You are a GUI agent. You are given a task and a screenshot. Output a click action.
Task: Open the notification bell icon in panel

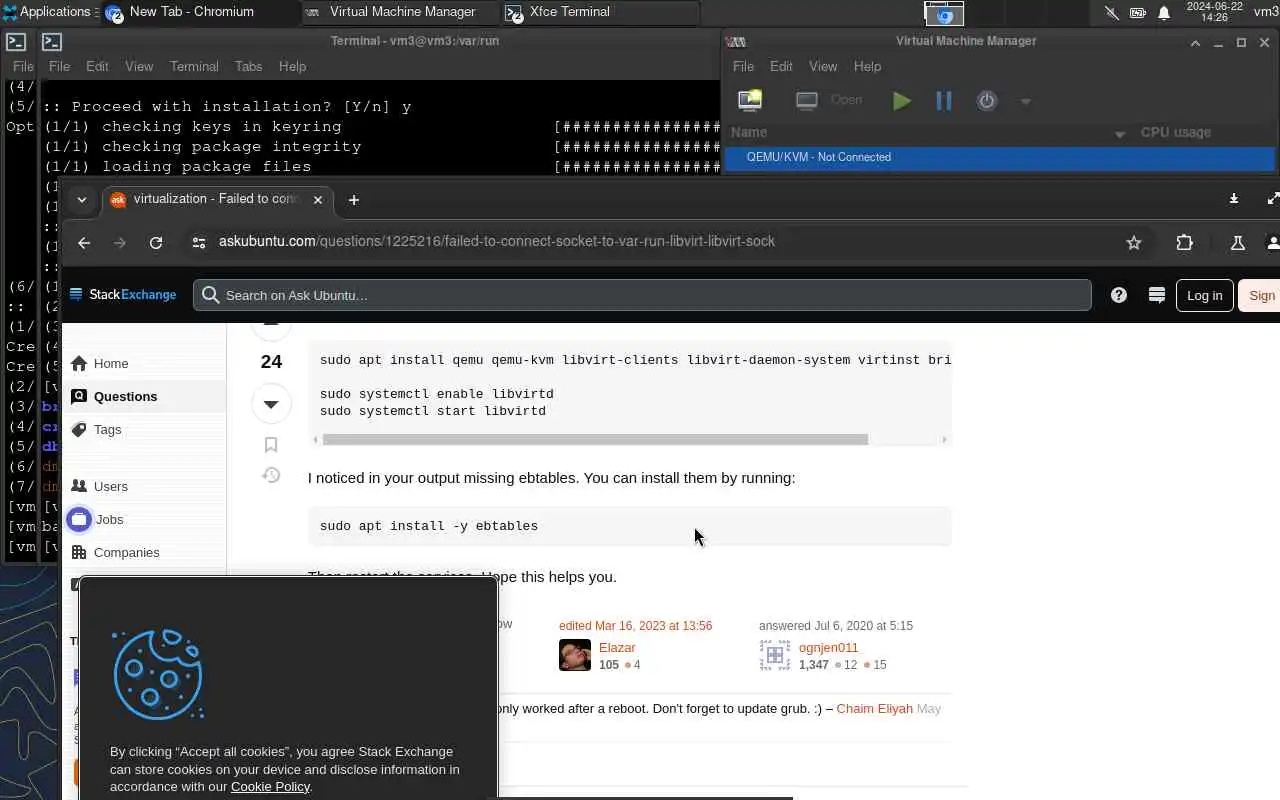1164,13
